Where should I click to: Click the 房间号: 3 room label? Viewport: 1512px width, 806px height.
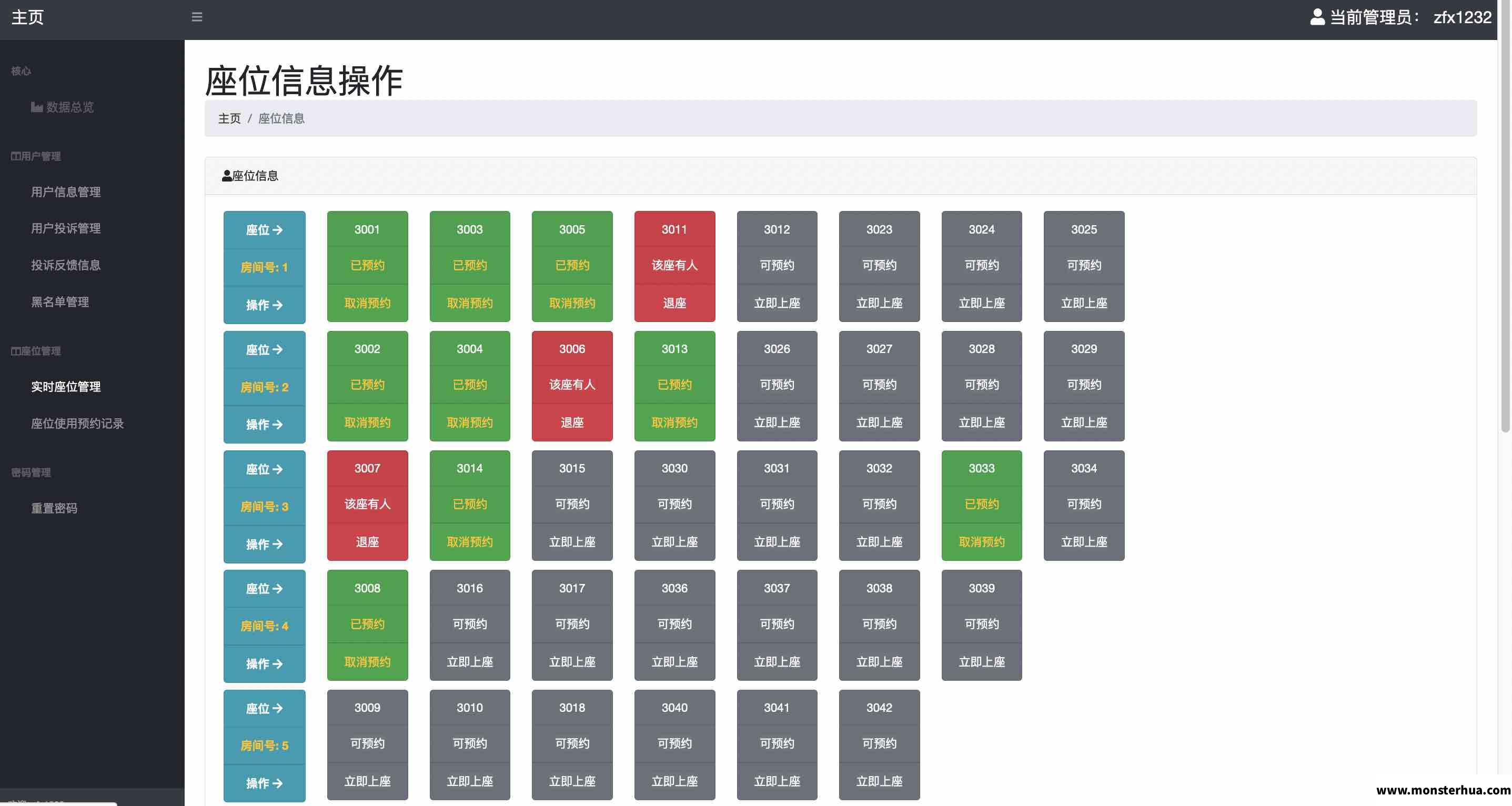[264, 507]
